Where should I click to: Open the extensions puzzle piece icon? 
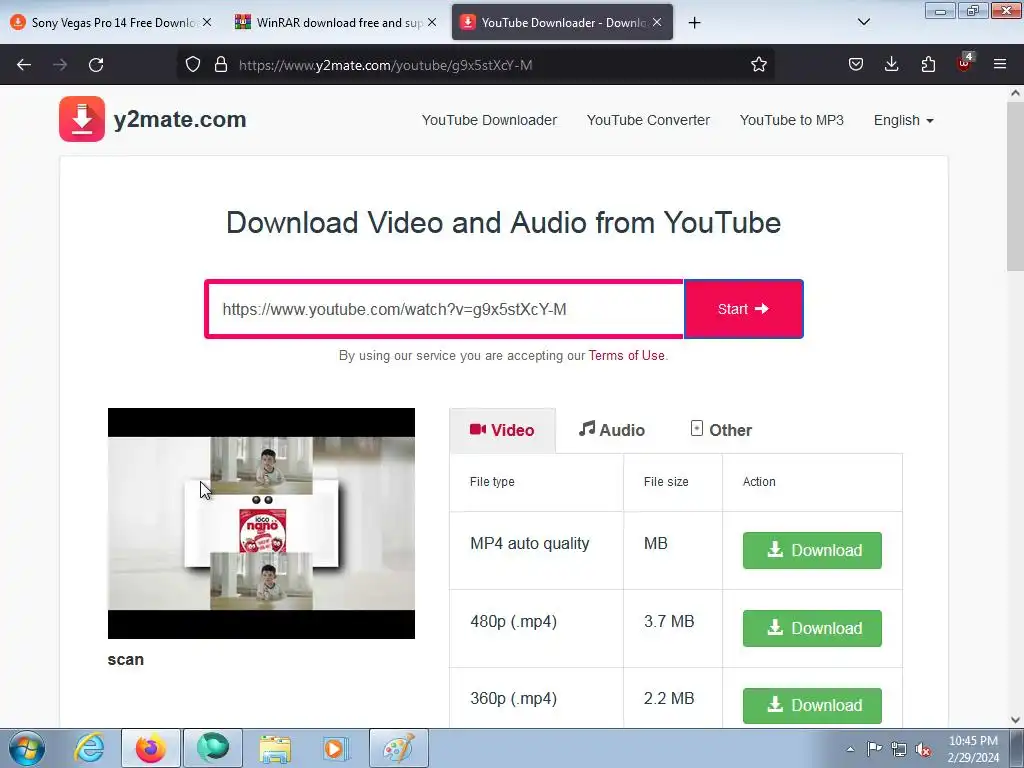tap(928, 65)
